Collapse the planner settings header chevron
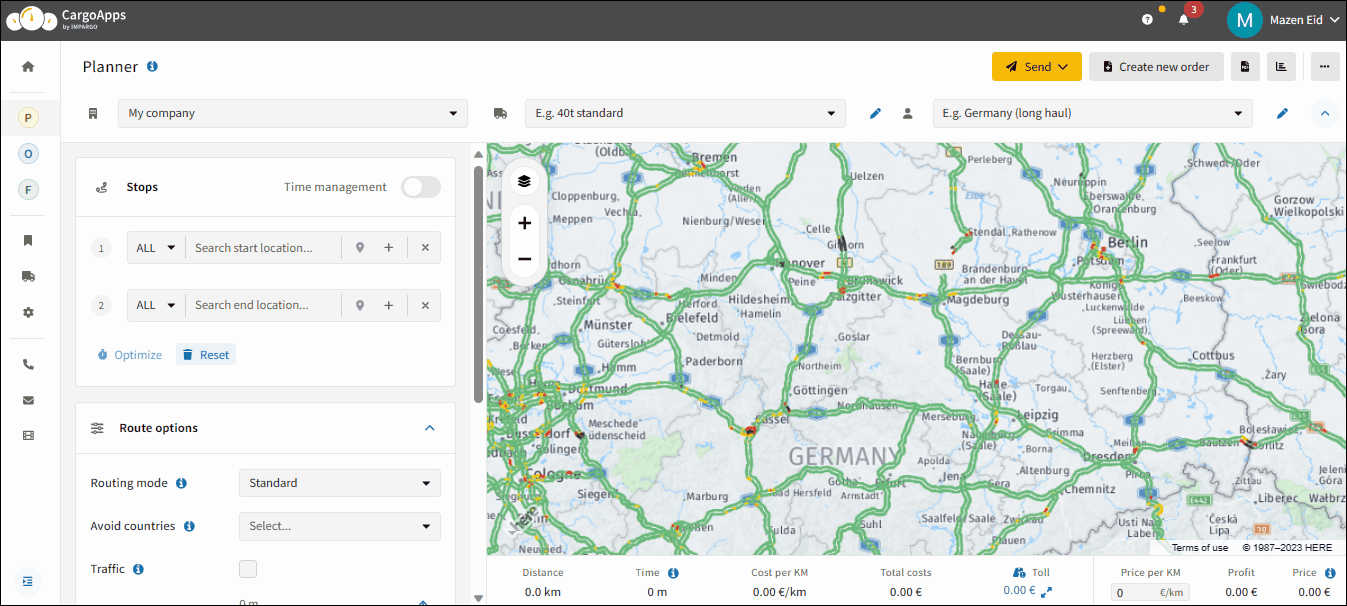The width and height of the screenshot is (1347, 606). click(1325, 113)
